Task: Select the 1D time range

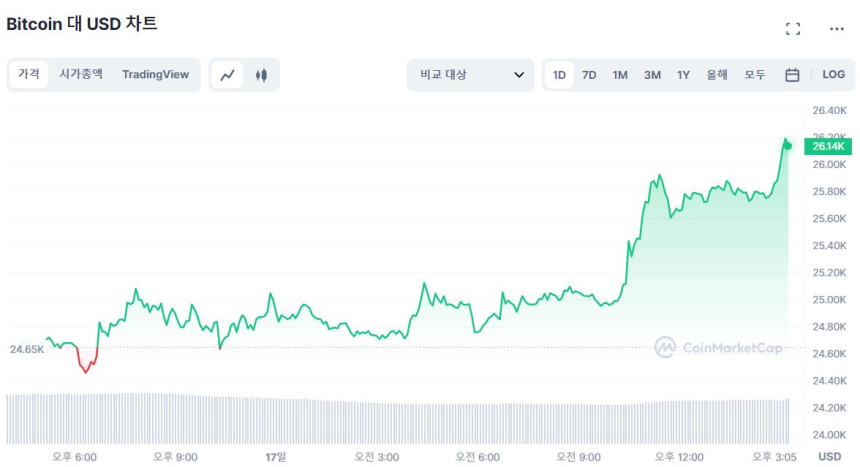Action: point(559,75)
